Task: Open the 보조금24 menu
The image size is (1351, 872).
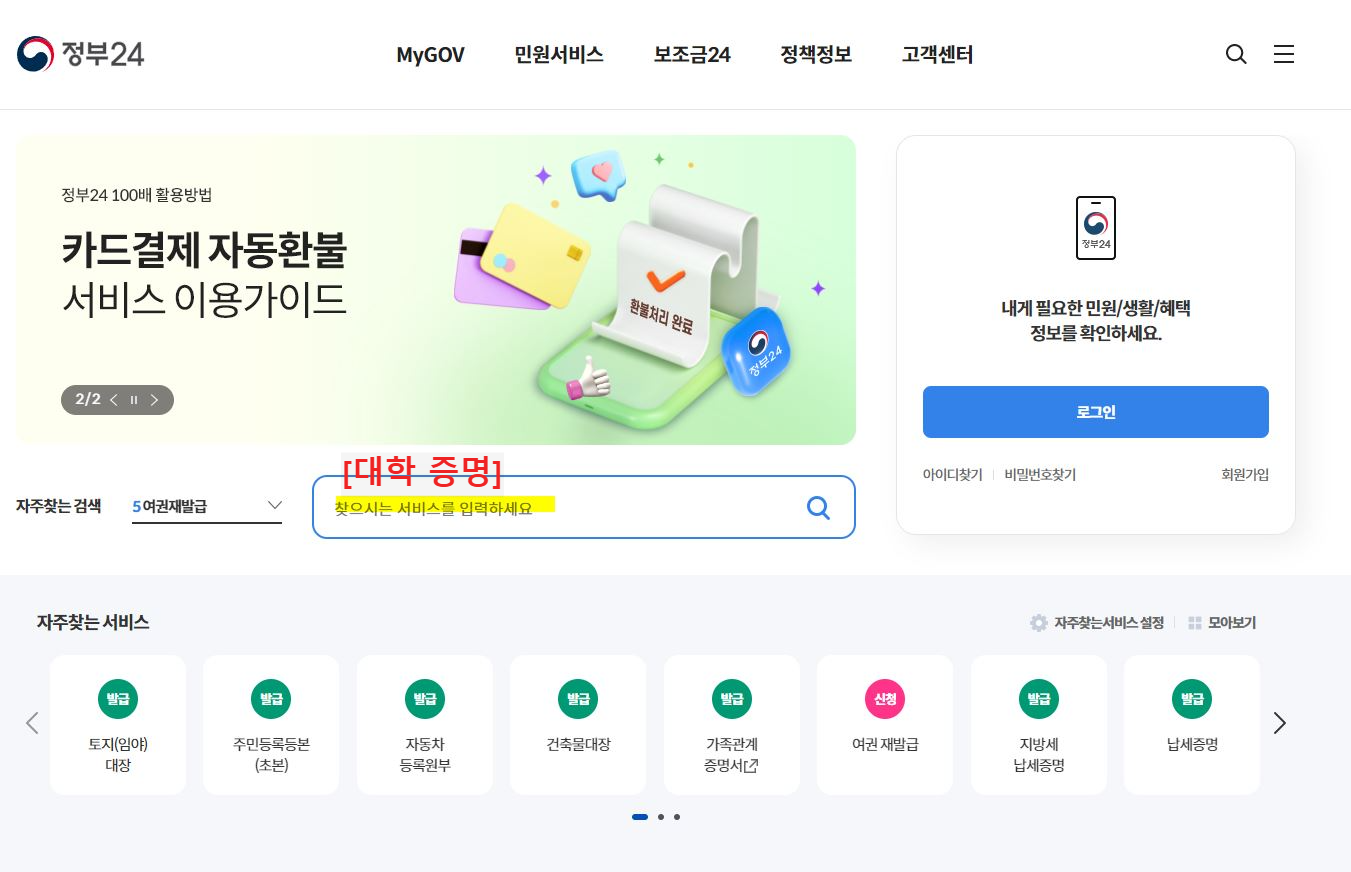Action: (x=692, y=55)
